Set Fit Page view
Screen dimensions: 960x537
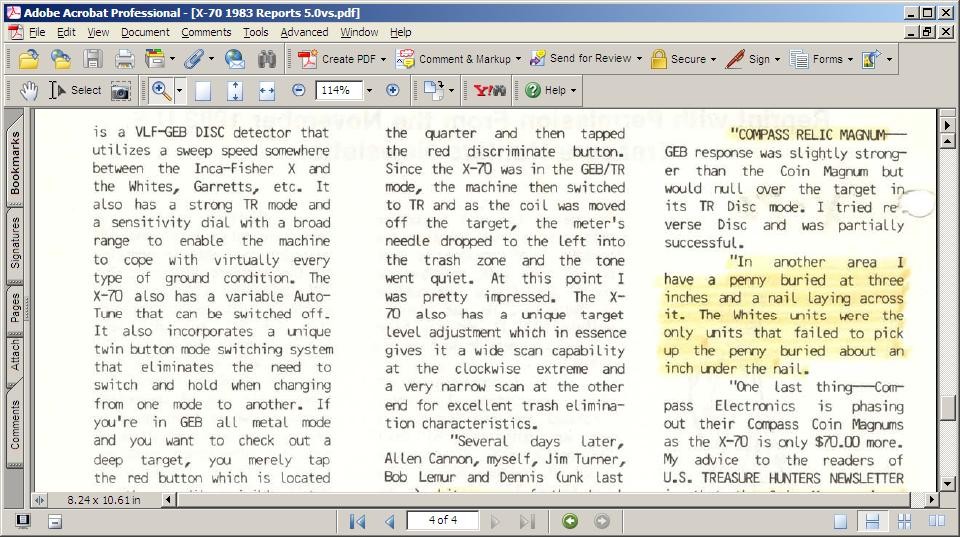(234, 91)
